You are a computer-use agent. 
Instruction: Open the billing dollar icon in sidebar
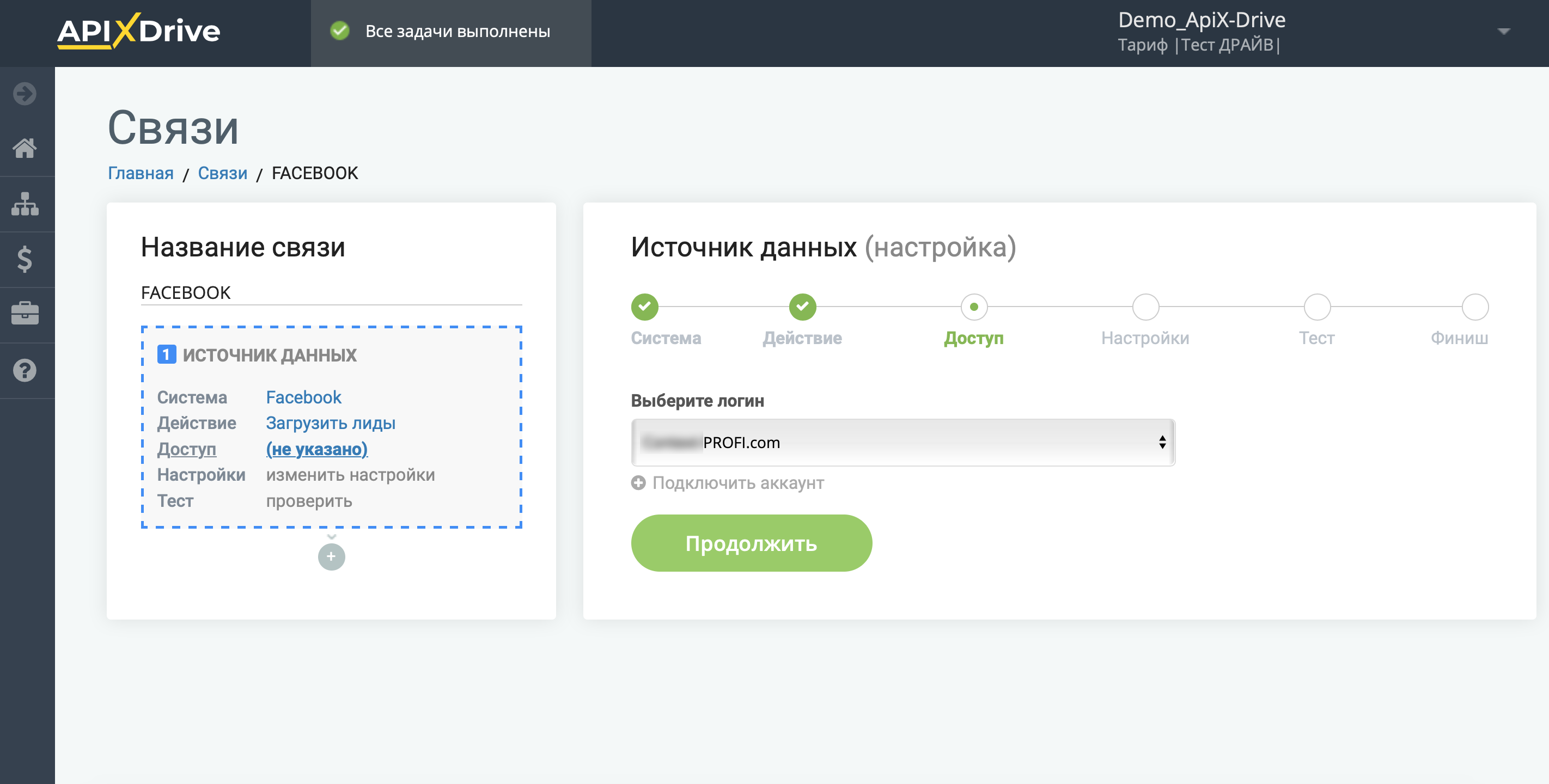point(25,259)
